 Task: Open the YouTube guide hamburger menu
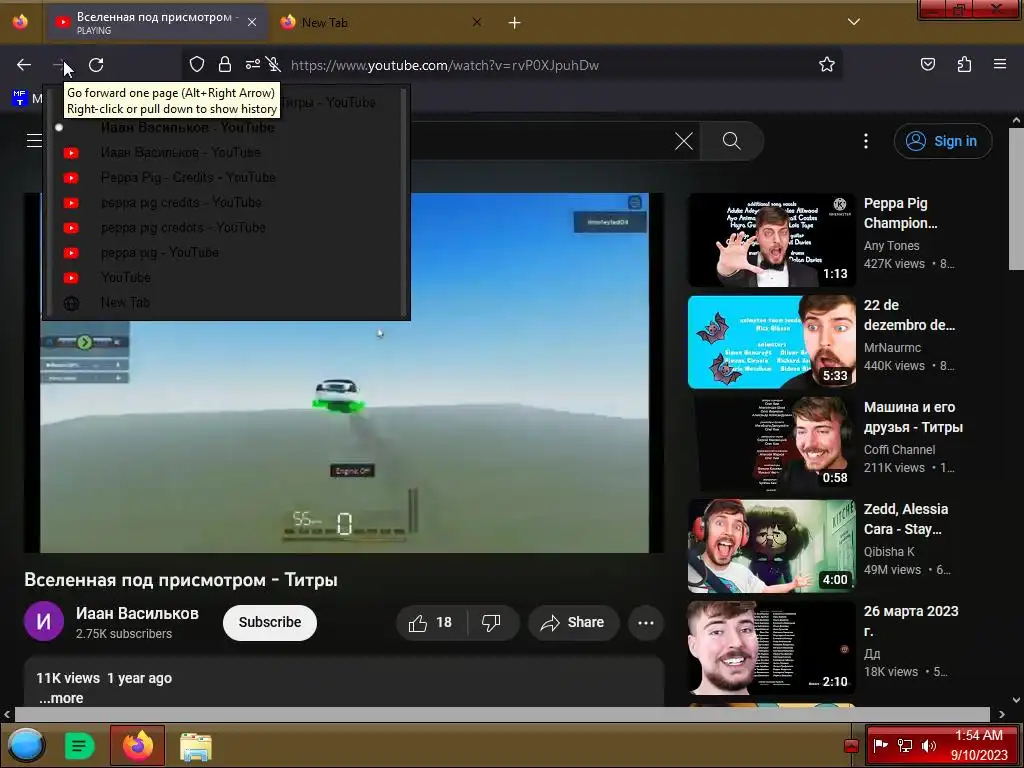tap(34, 140)
